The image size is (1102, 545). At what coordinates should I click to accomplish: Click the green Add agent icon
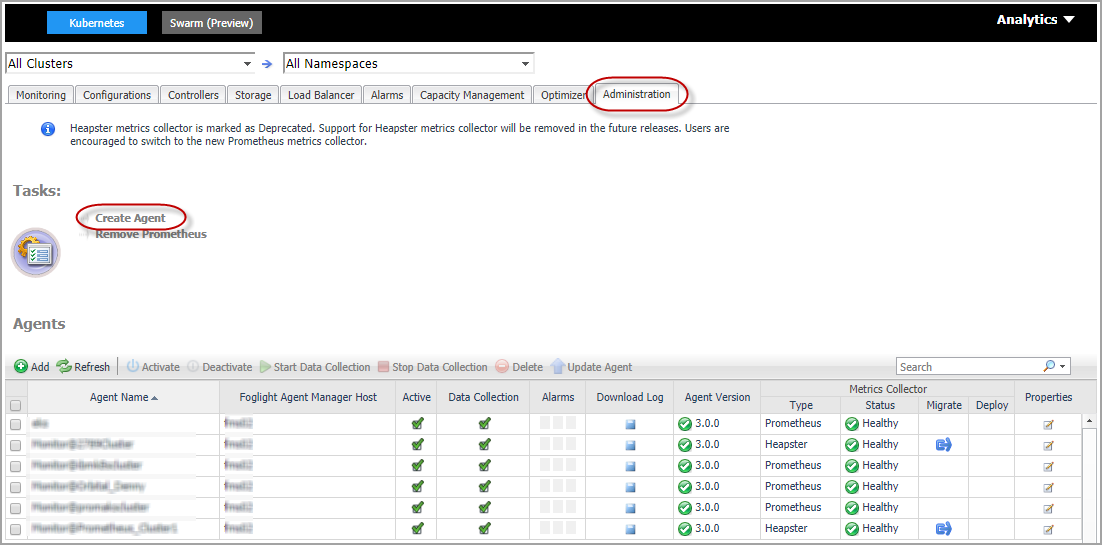21,367
